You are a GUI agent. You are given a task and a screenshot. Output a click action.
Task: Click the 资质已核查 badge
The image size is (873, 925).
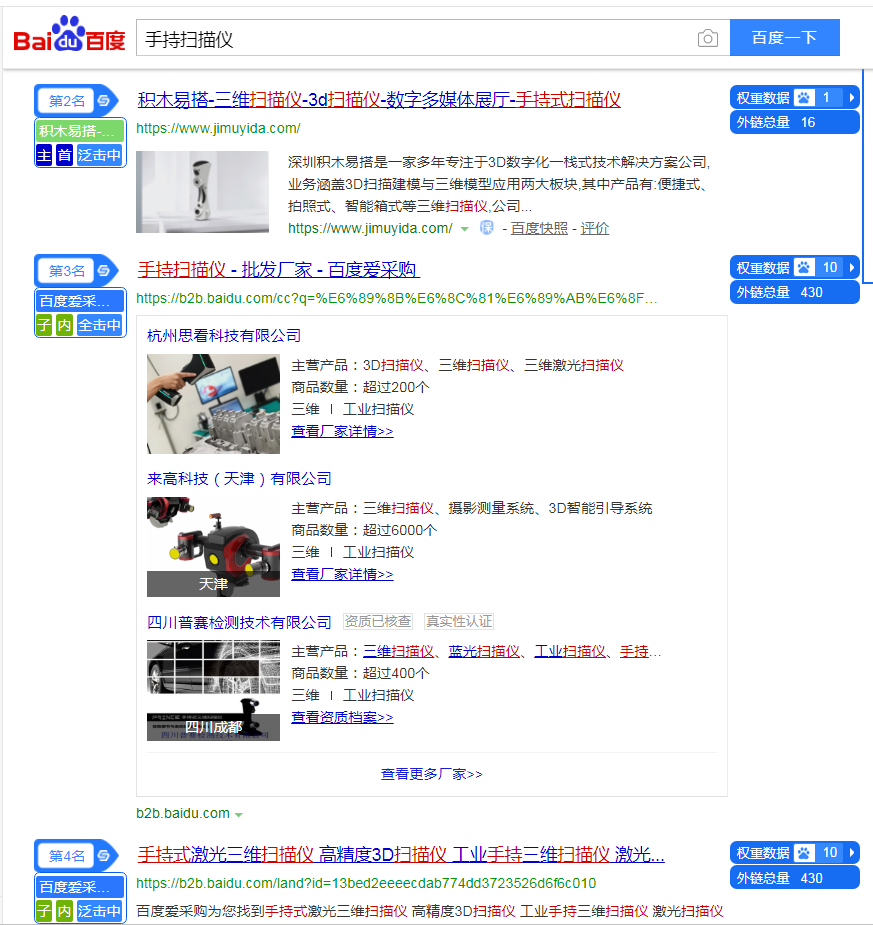[x=378, y=621]
